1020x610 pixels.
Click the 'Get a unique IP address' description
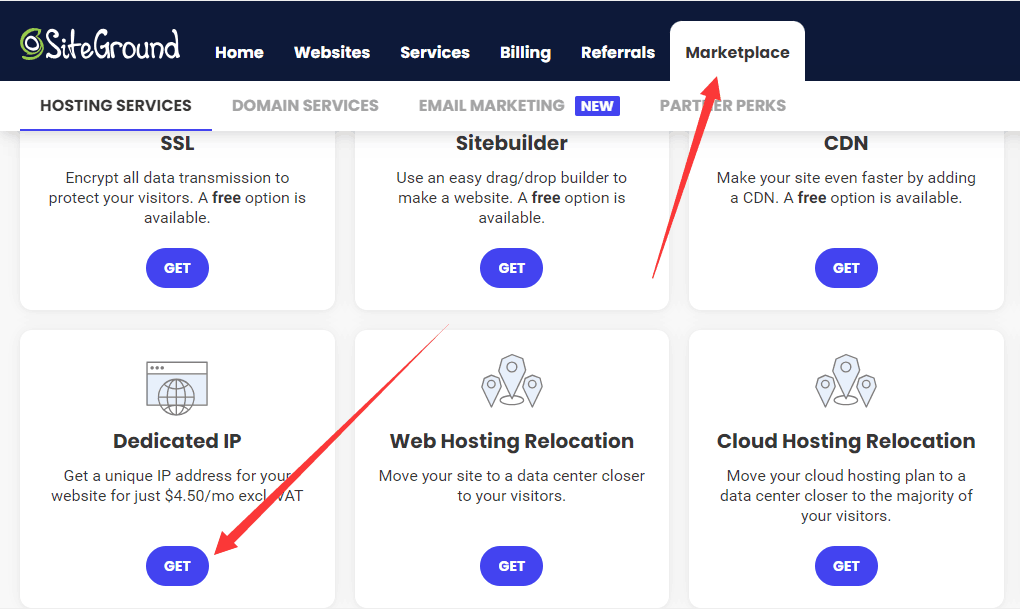[177, 486]
